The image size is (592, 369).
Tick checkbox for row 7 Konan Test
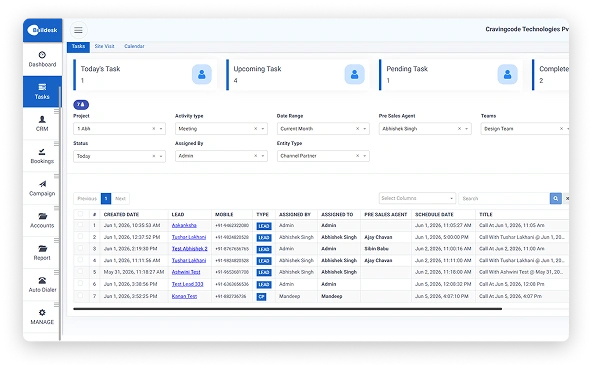80,295
